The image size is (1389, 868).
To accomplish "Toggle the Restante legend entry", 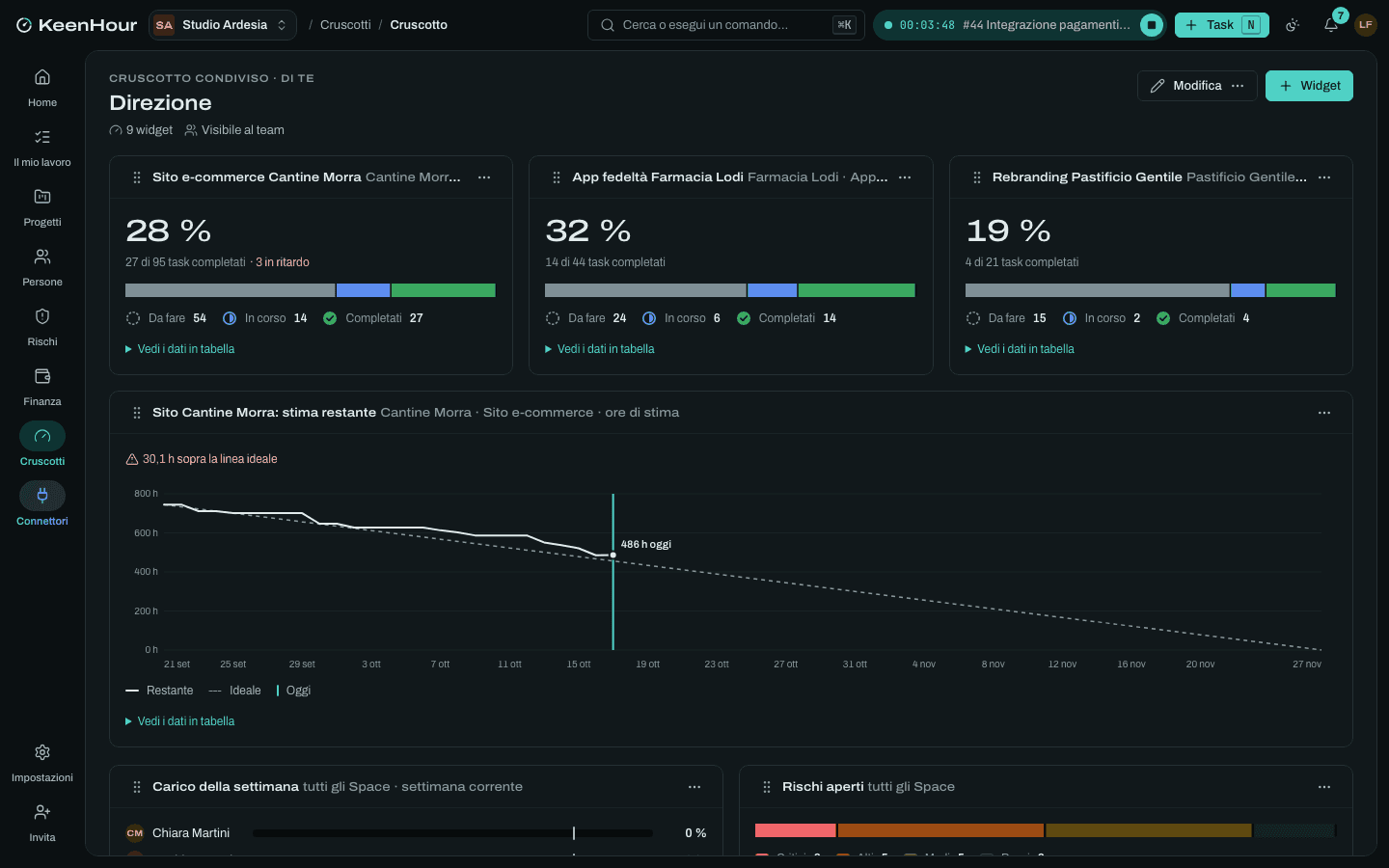I will pos(159,691).
